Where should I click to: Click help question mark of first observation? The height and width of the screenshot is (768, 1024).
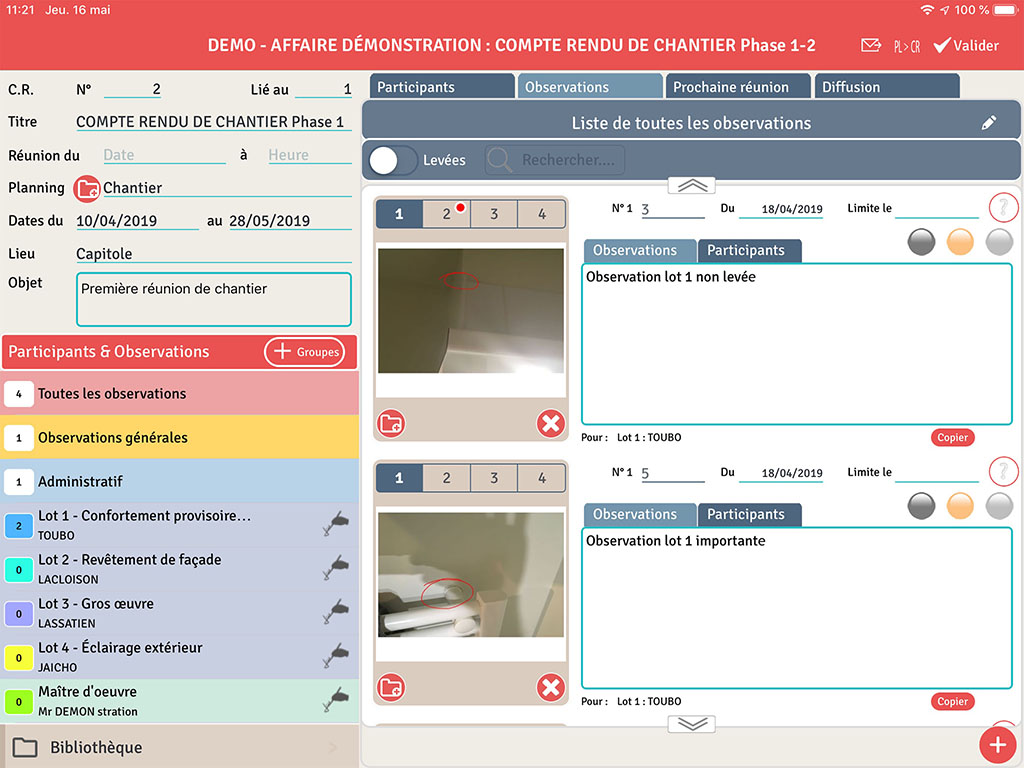[1003, 208]
